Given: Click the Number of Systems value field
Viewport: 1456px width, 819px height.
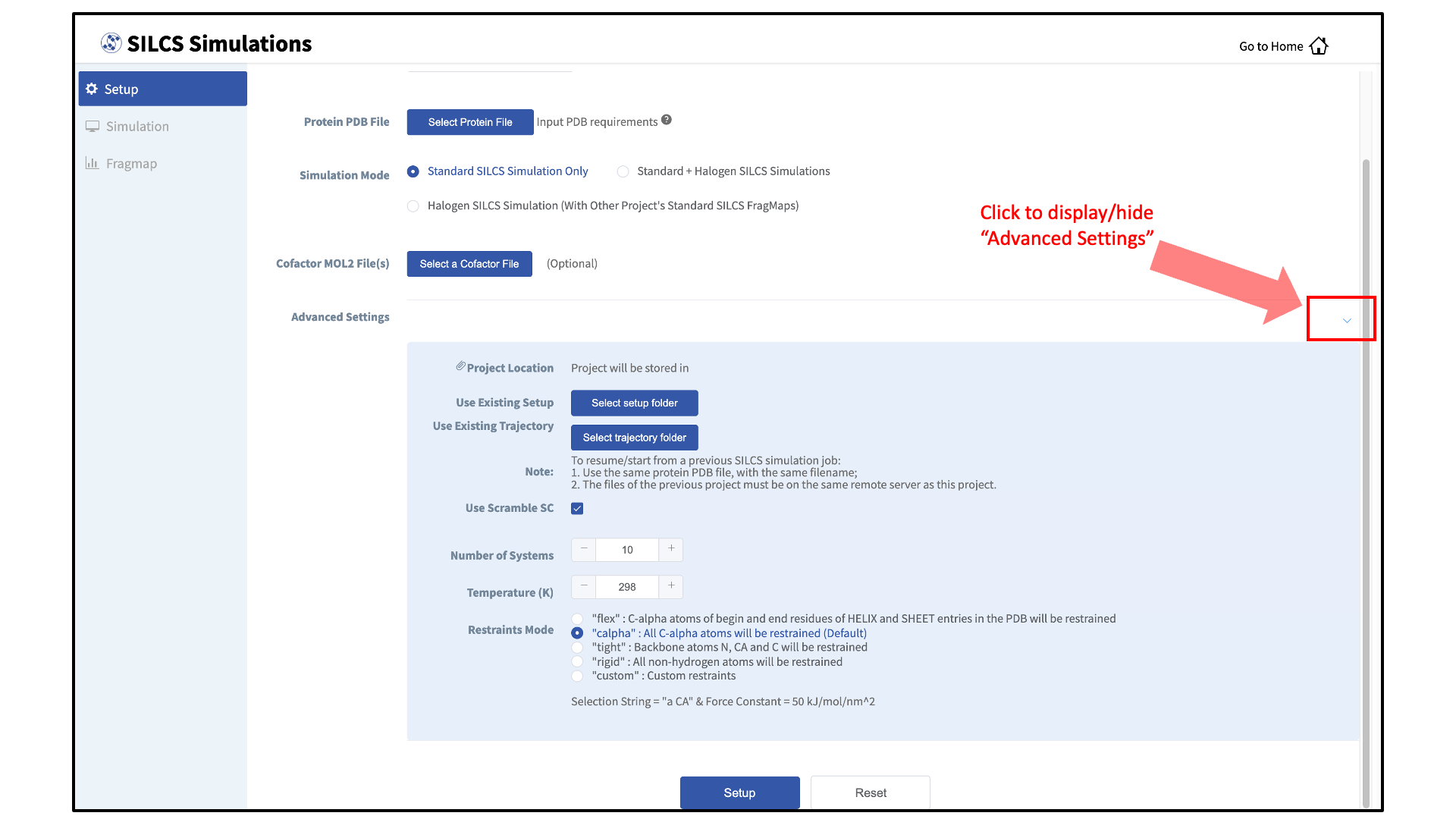Looking at the screenshot, I should point(627,550).
